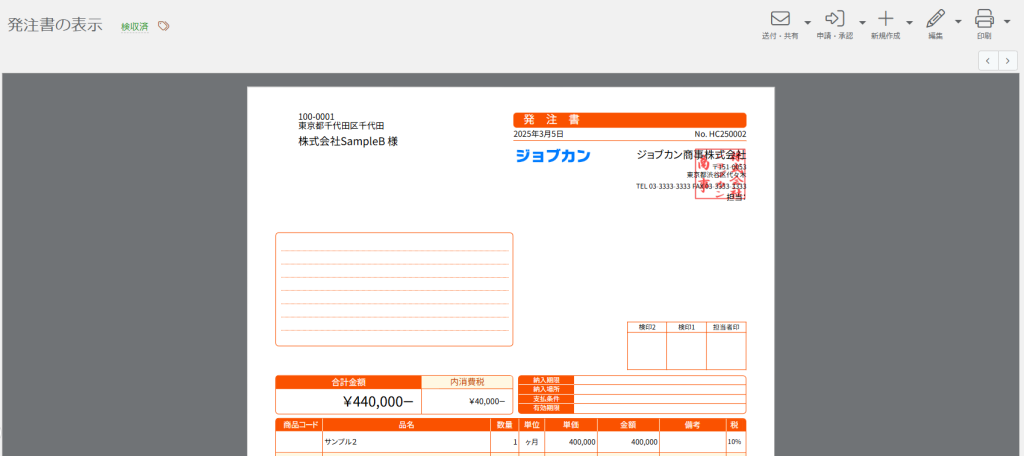Click the 担当者印 stamp box header
Screen dimensions: 1024x456
[x=726, y=327]
